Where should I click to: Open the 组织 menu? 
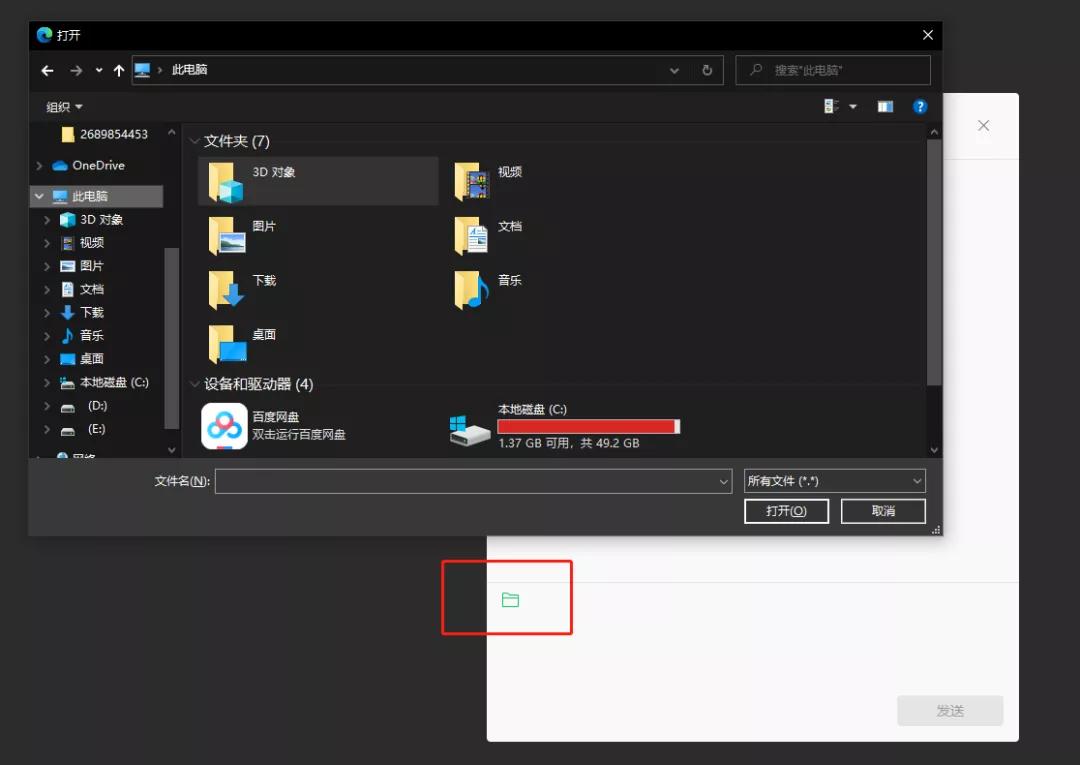[x=64, y=107]
